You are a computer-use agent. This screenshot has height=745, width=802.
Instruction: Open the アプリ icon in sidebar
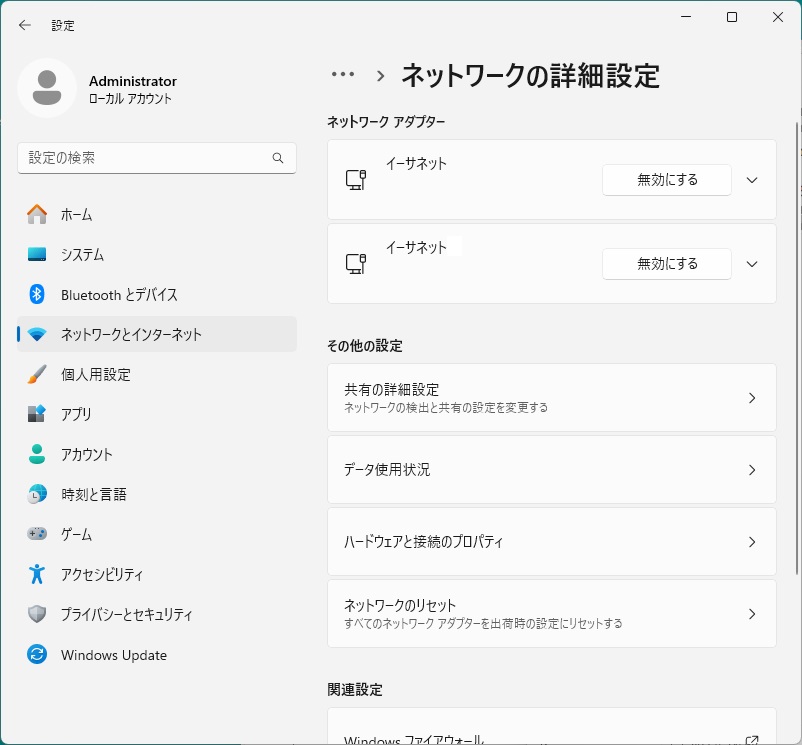tap(37, 414)
